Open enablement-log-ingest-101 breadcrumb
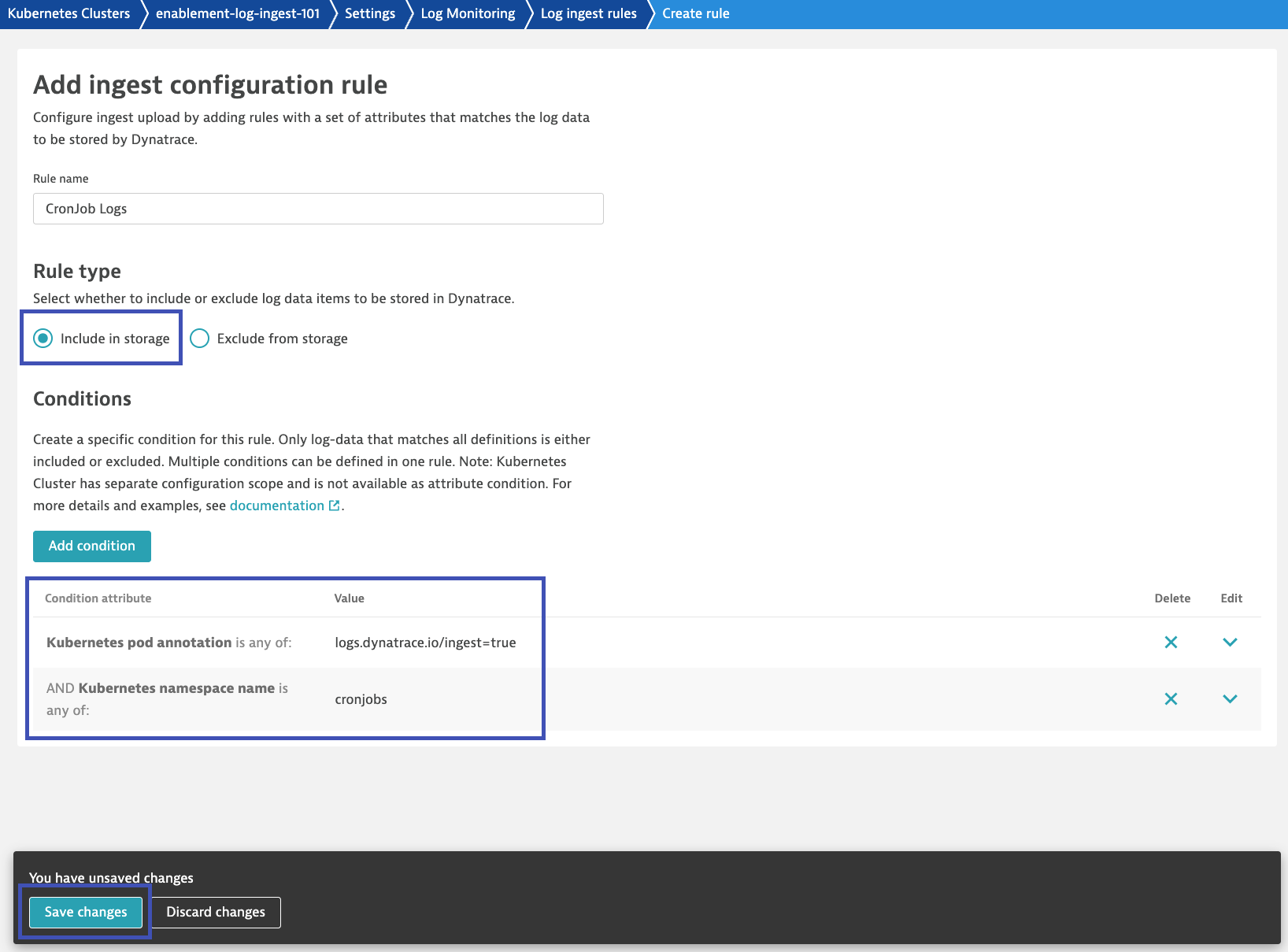 238,13
